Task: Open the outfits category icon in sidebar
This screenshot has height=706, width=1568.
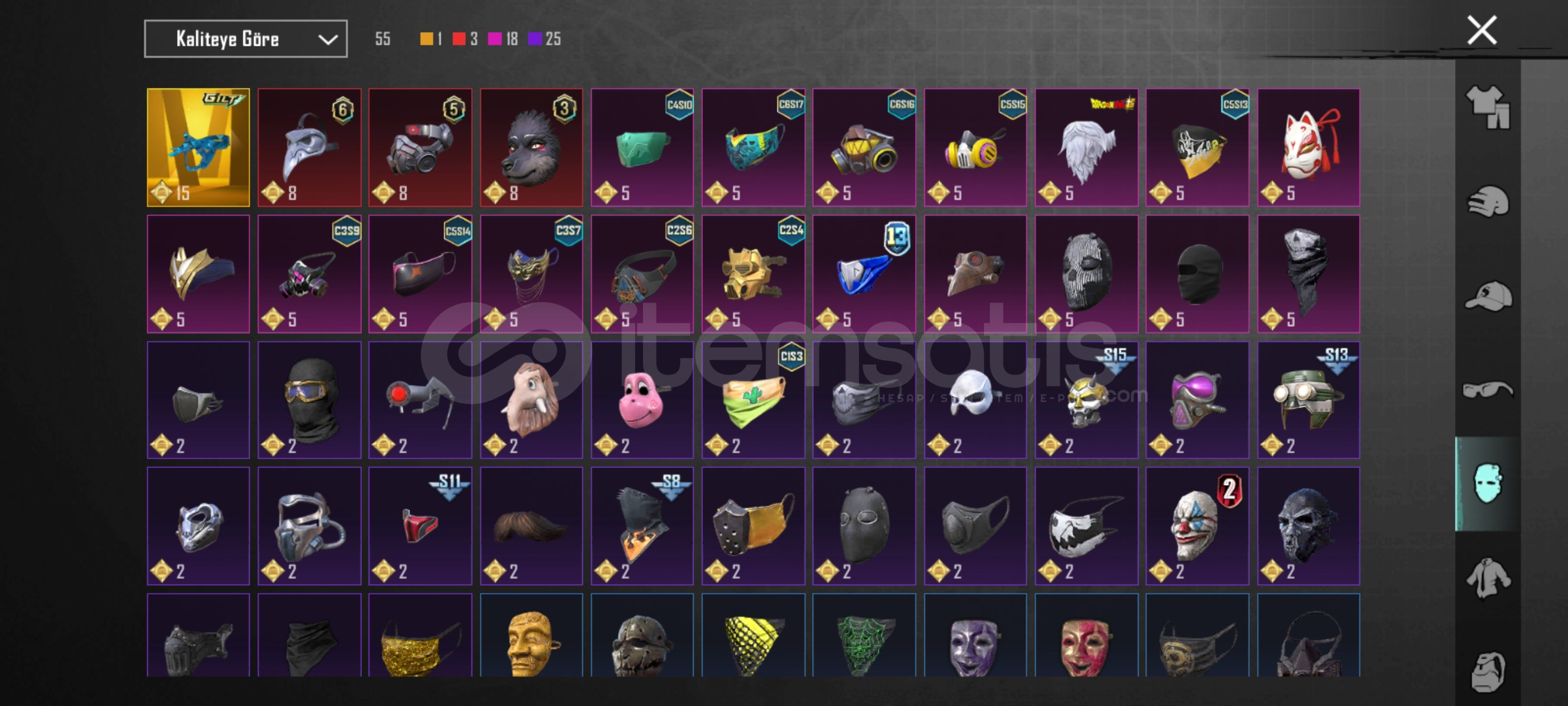Action: pos(1488,107)
